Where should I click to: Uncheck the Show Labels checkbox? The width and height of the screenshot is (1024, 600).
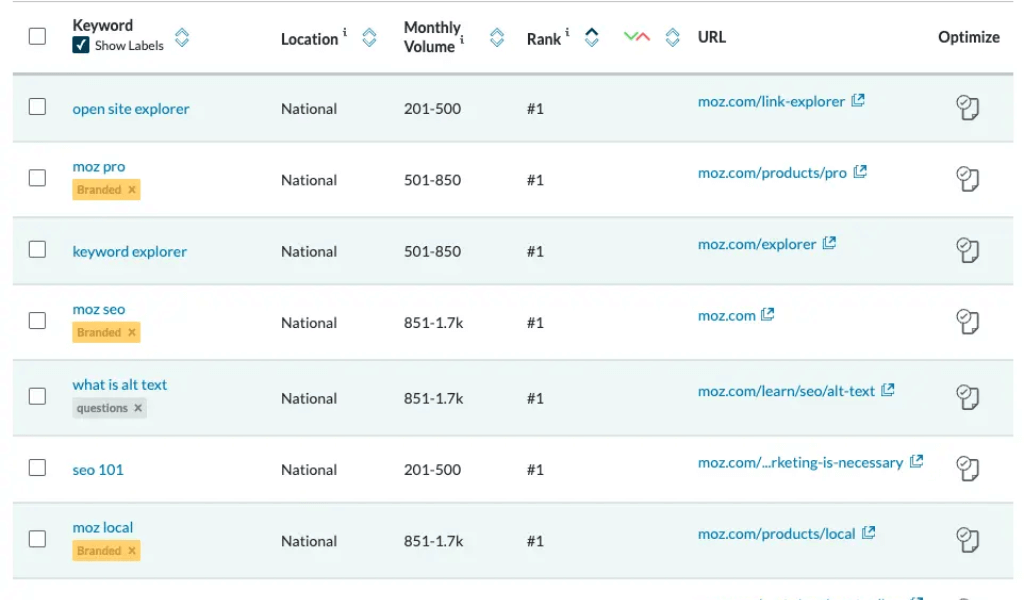coord(81,45)
